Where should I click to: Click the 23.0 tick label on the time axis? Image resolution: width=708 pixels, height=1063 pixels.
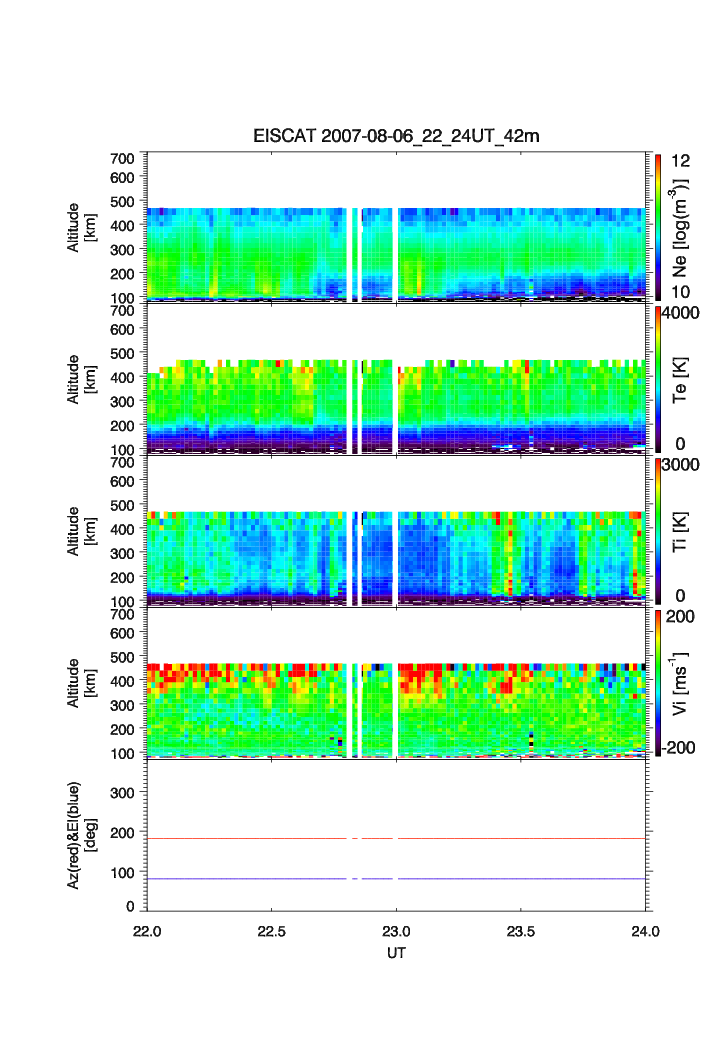(x=397, y=931)
